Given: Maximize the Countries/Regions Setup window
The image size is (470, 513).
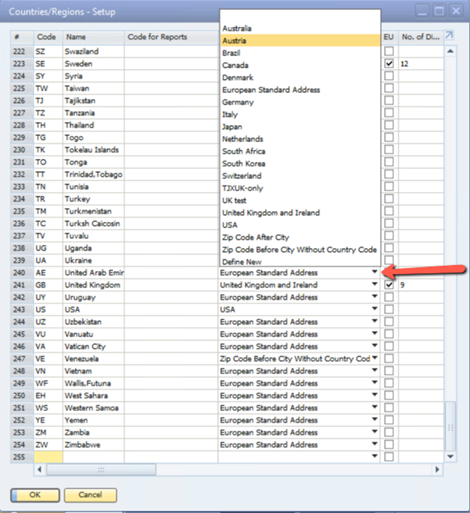Looking at the screenshot, I should (439, 11).
